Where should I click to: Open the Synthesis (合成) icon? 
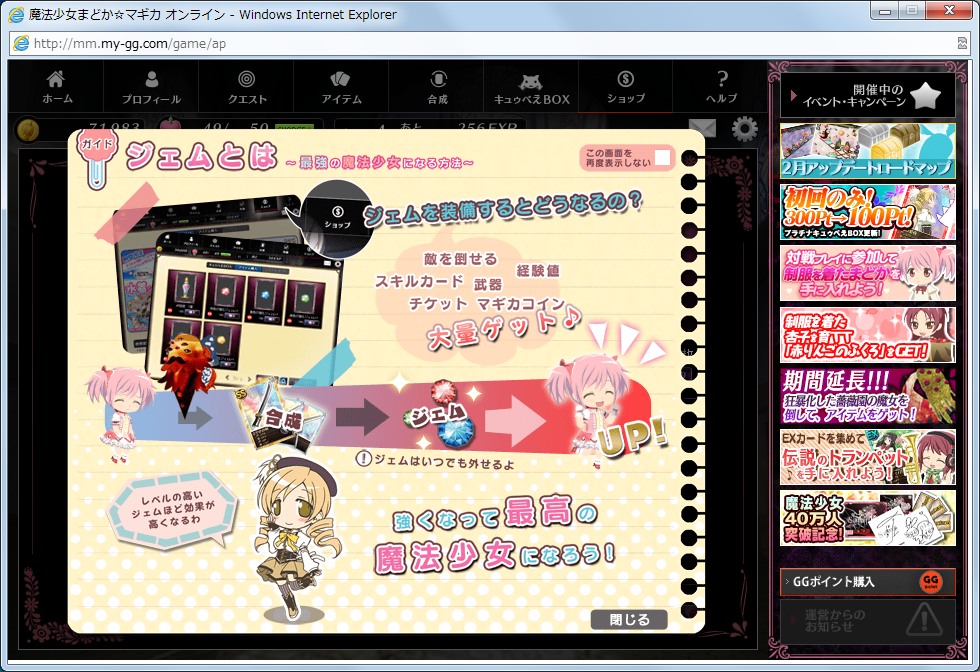click(437, 81)
